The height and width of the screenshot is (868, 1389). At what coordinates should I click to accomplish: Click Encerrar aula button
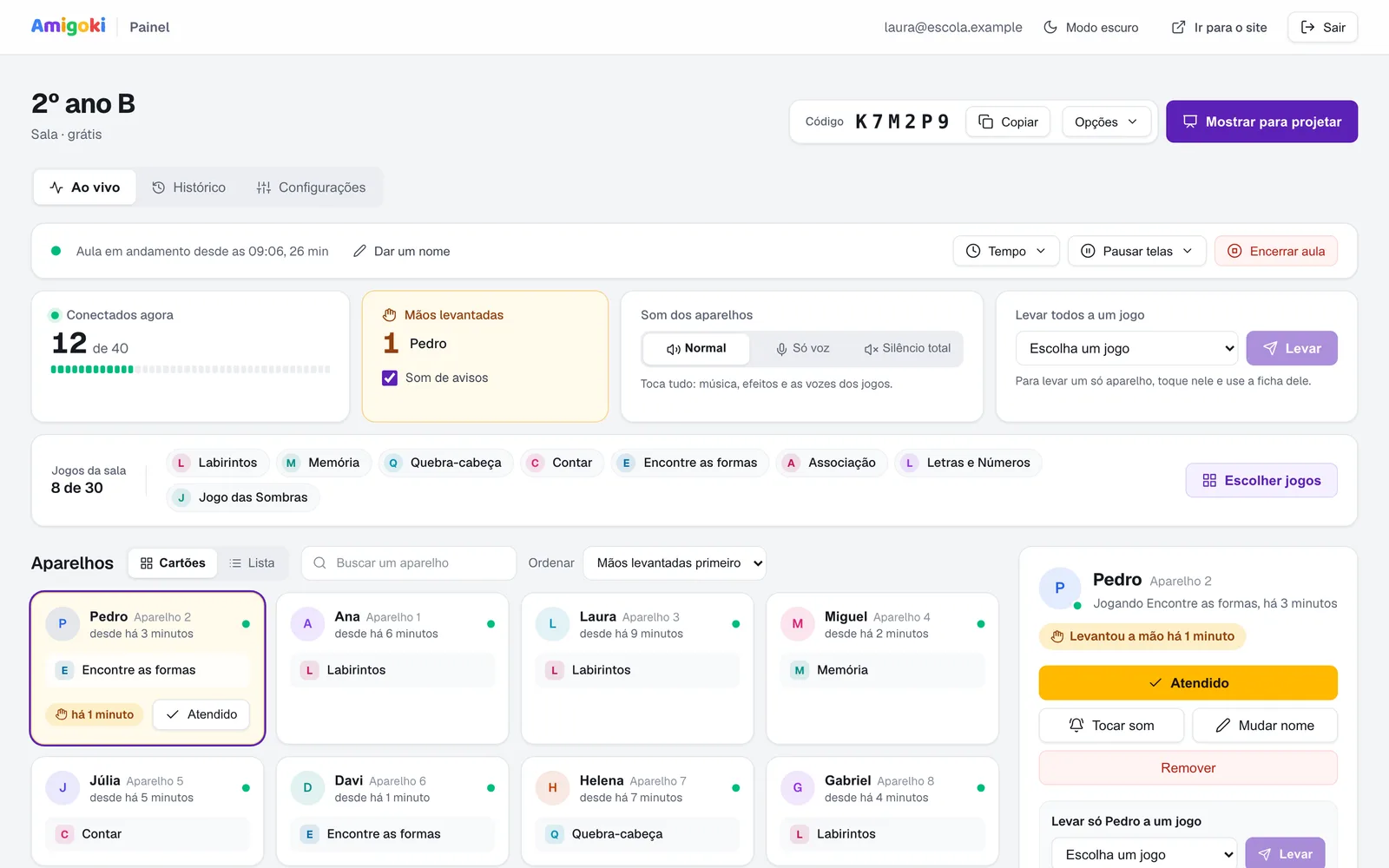tap(1276, 251)
